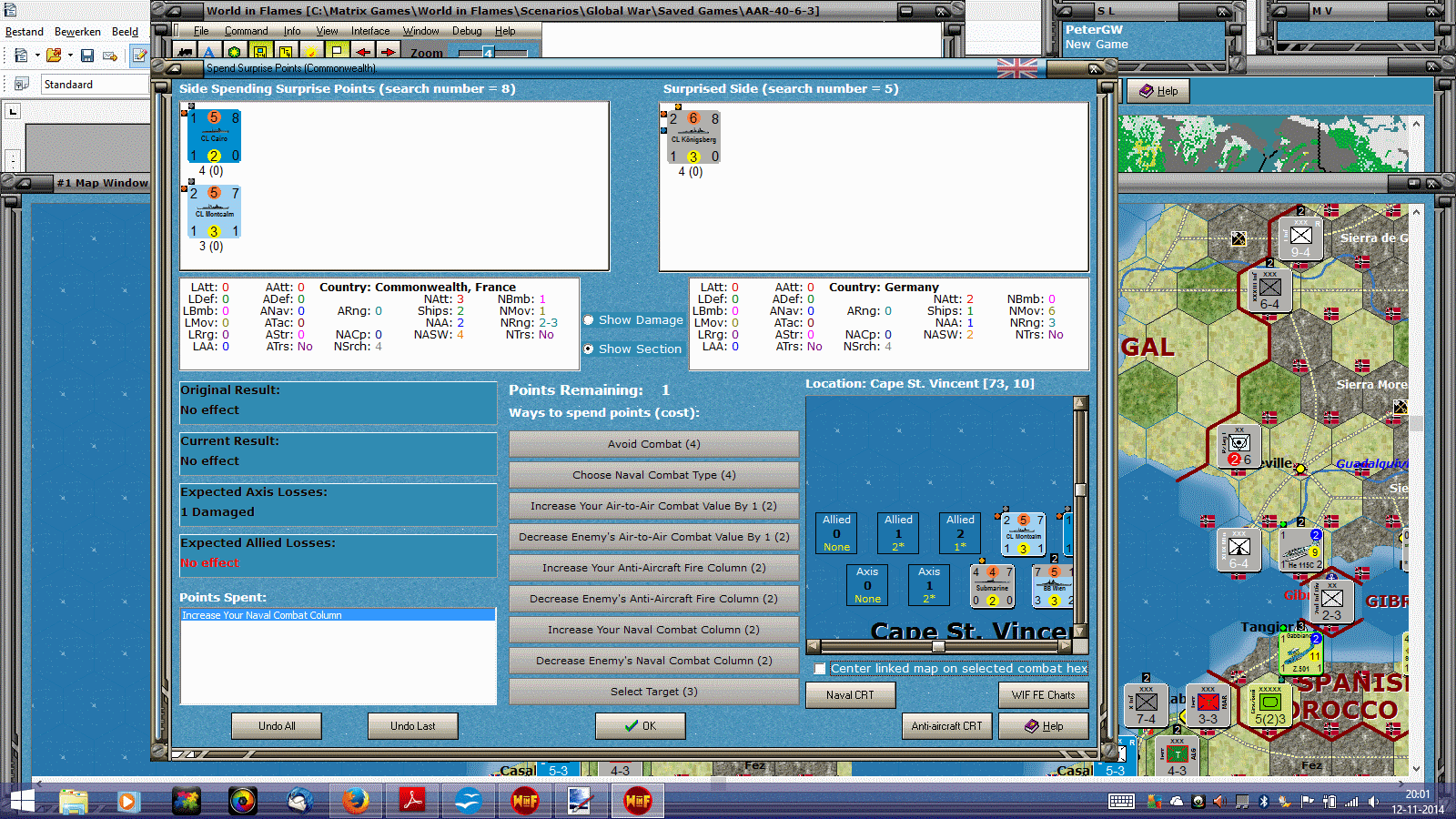
Task: Click the Bluetooth tray icon
Action: [1263, 802]
